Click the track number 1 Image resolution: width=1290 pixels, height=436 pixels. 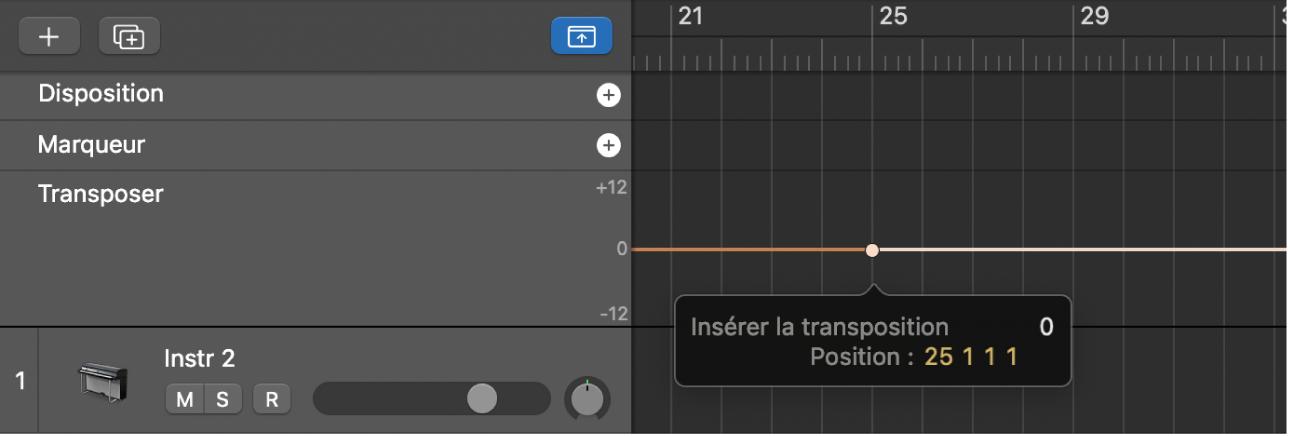[x=21, y=381]
